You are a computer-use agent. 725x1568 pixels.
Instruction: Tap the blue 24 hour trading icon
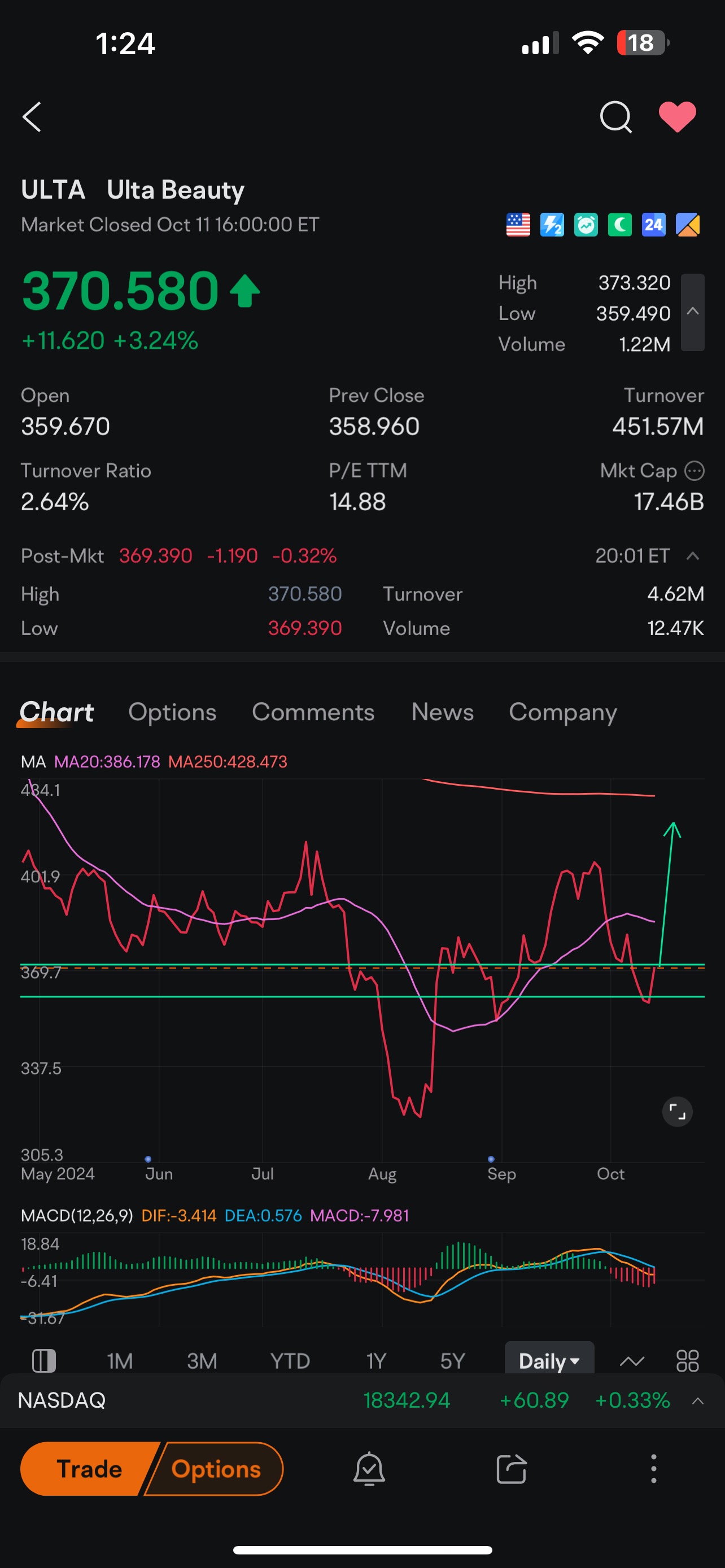pyautogui.click(x=654, y=225)
